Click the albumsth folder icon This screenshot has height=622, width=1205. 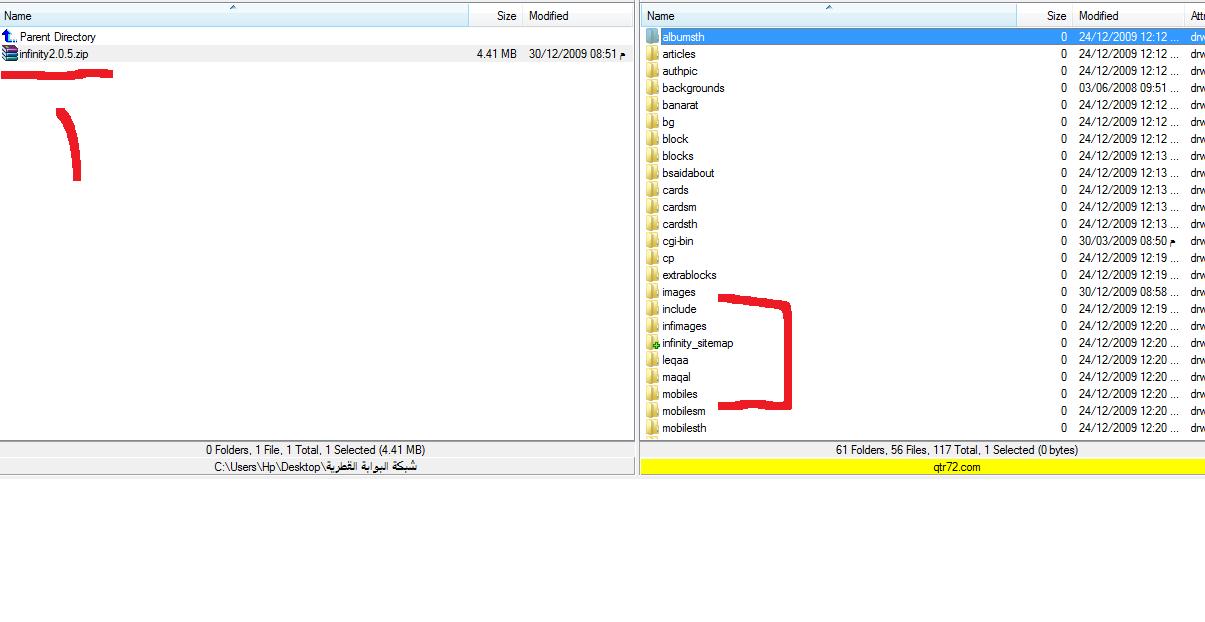652,37
